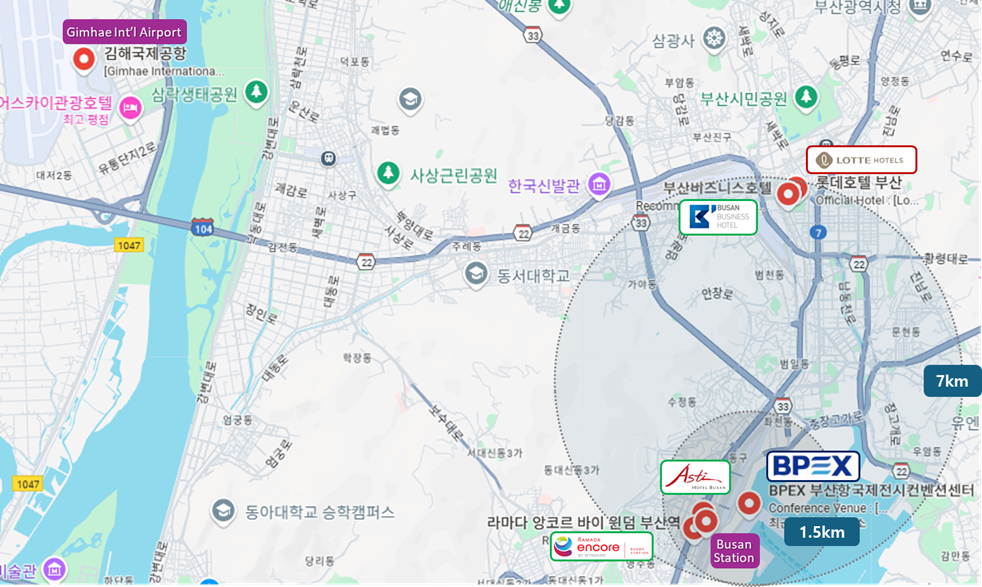The width and height of the screenshot is (982, 587).
Task: Click the pink hotel bed marker near airport
Action: (x=130, y=109)
